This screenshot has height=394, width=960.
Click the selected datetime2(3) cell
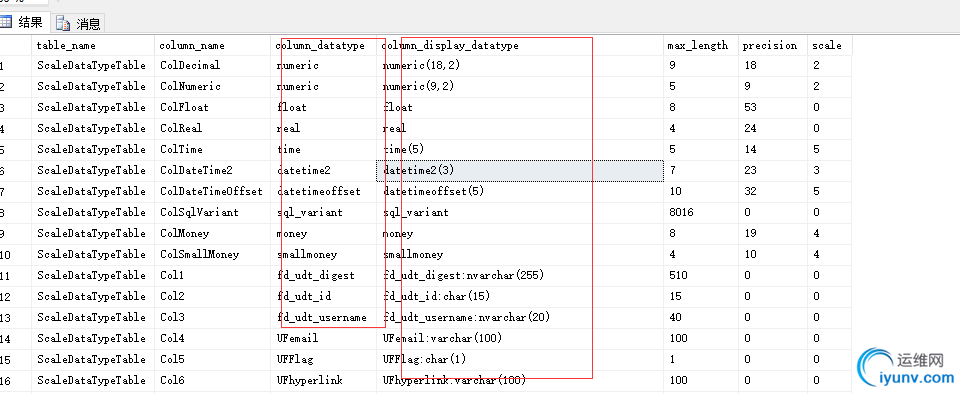click(520, 170)
